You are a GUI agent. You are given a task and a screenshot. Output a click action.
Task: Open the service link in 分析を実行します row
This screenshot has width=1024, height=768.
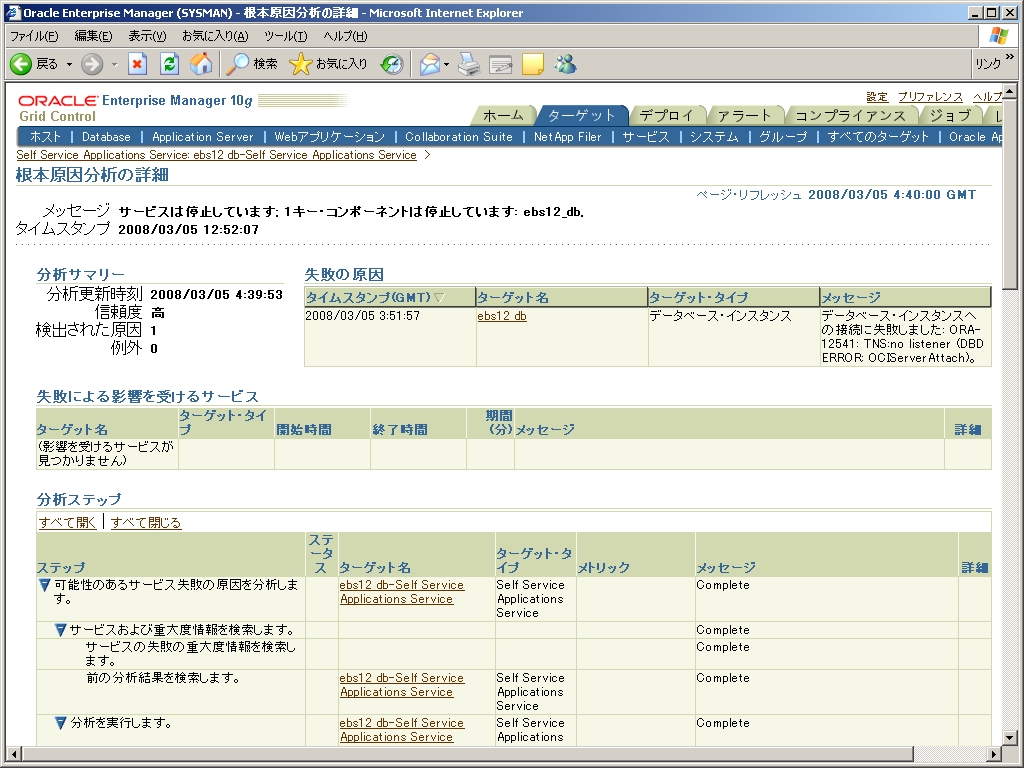(x=402, y=730)
